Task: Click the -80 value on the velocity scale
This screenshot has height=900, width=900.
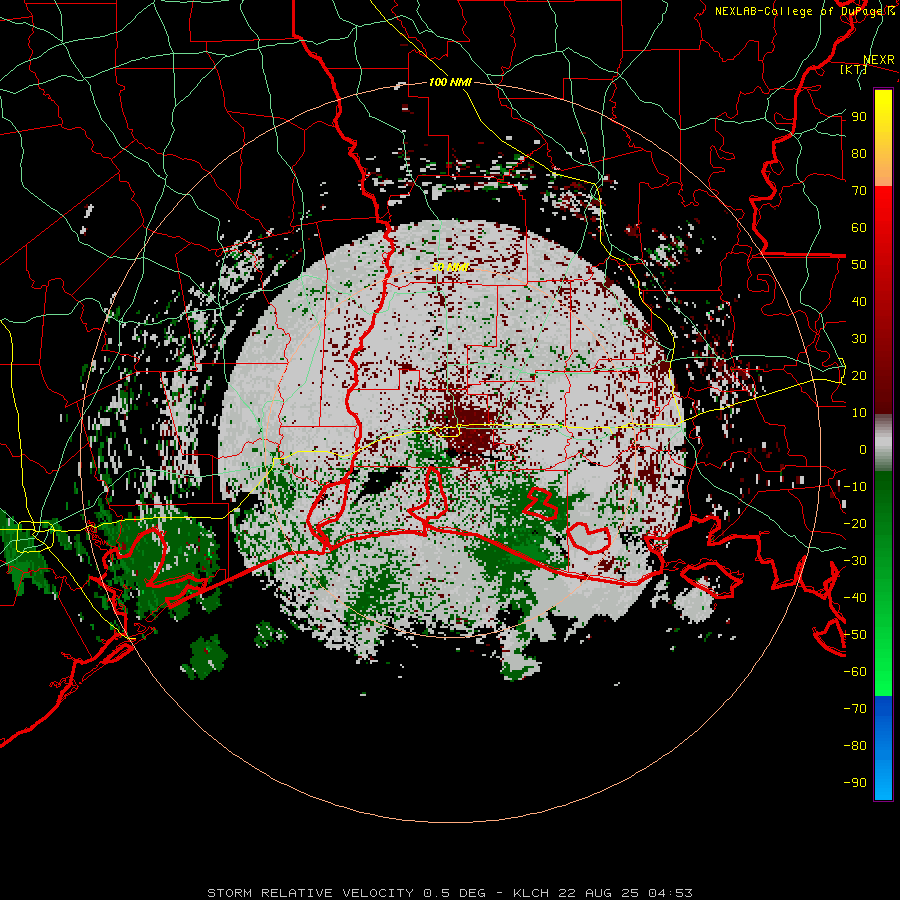Action: pos(855,746)
